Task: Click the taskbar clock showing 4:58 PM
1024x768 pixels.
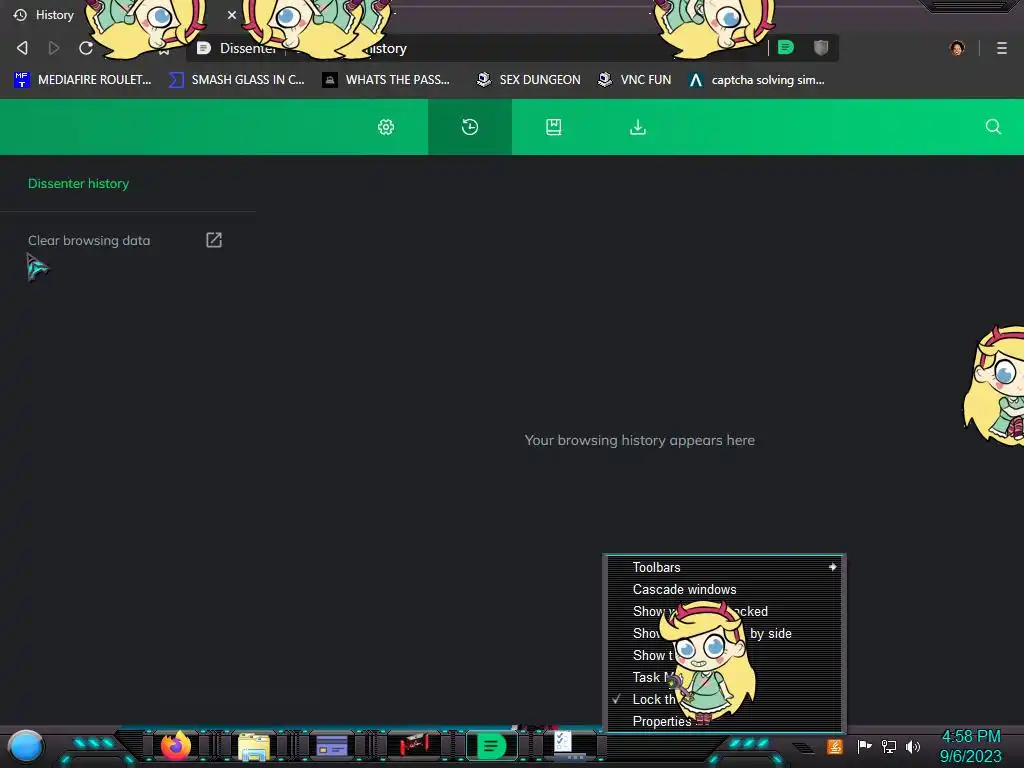Action: 971,746
